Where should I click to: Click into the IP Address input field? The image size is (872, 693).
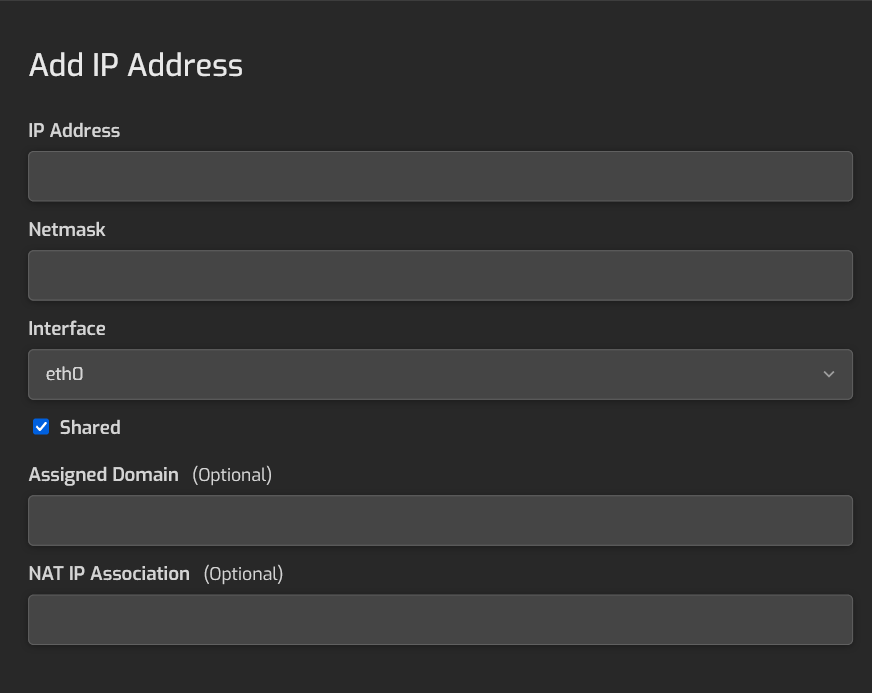(x=440, y=176)
